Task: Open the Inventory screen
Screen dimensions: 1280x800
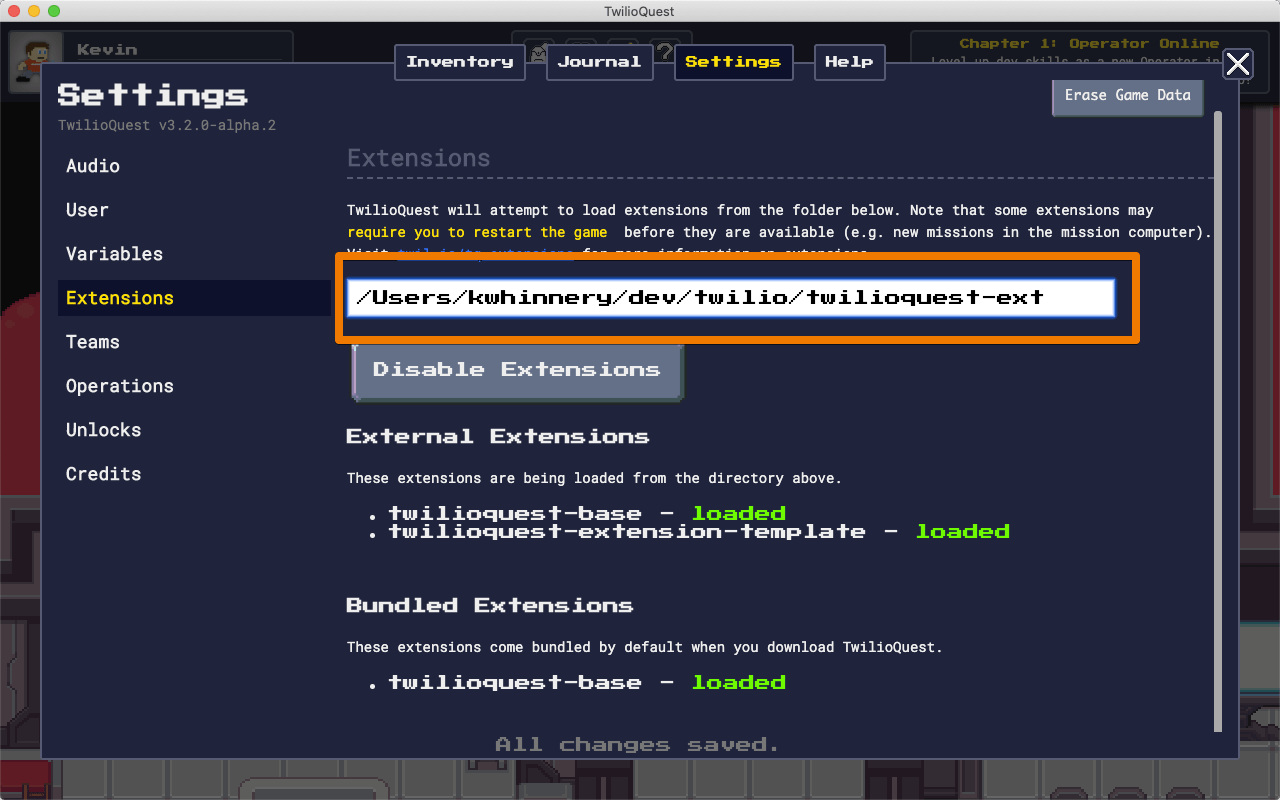Action: pos(459,61)
